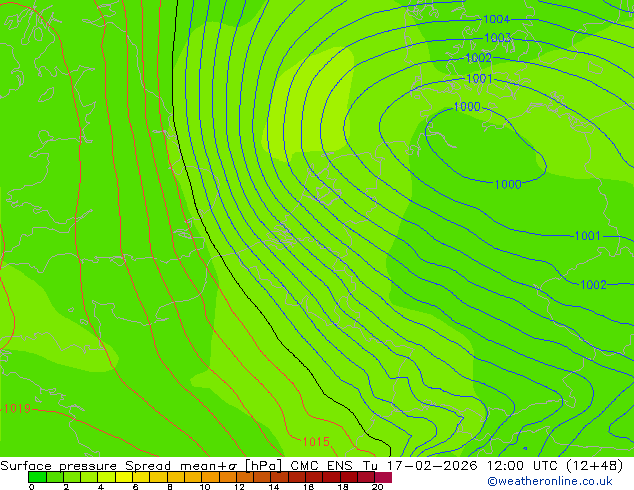634x490 pixels.
Task: Click the date 17-02-2026 in the caption
Action: coord(432,466)
